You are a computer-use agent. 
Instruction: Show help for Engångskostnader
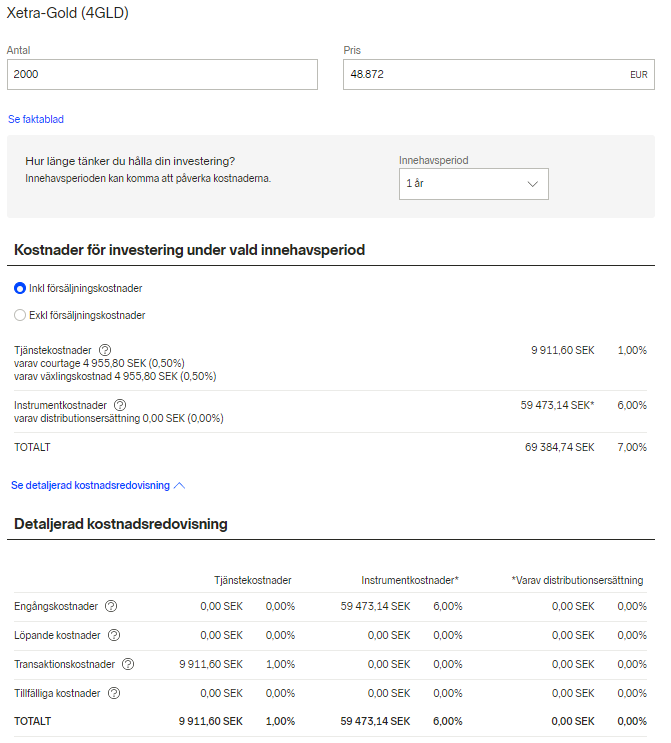[x=111, y=606]
